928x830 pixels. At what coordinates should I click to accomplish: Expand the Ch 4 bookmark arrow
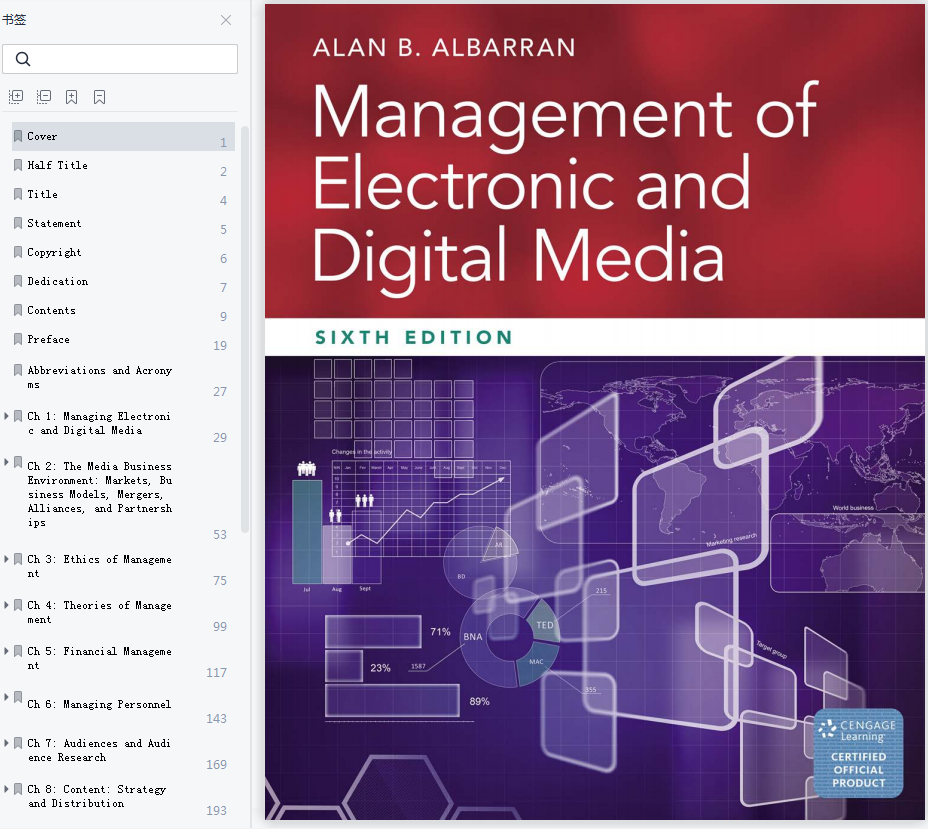pos(6,605)
